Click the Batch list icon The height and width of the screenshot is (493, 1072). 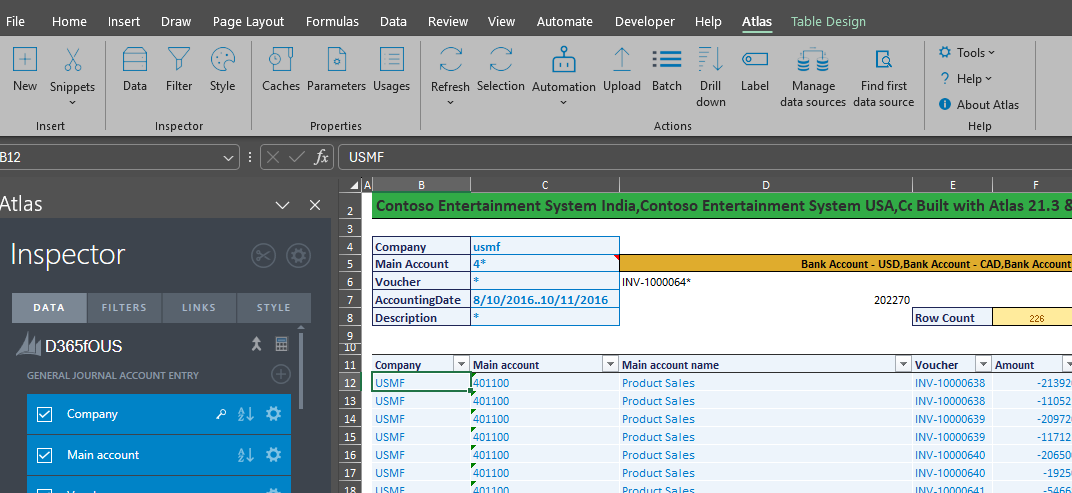667,60
